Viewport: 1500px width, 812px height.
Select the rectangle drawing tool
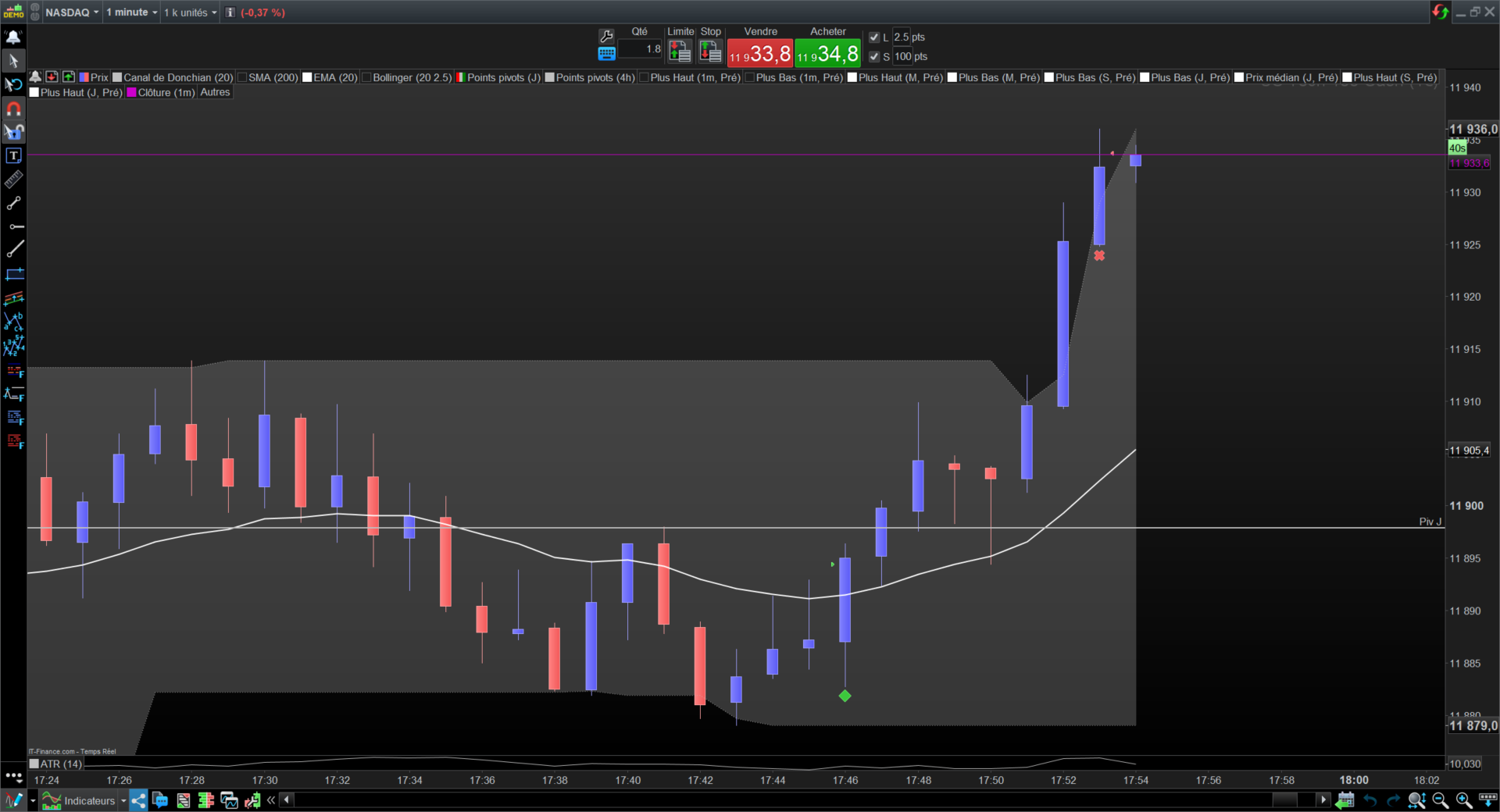pyautogui.click(x=14, y=274)
